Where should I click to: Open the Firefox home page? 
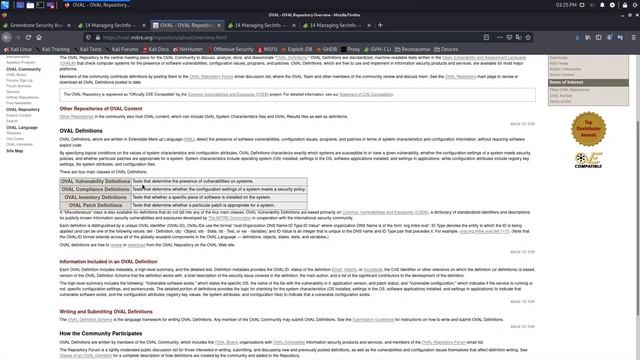[39, 37]
